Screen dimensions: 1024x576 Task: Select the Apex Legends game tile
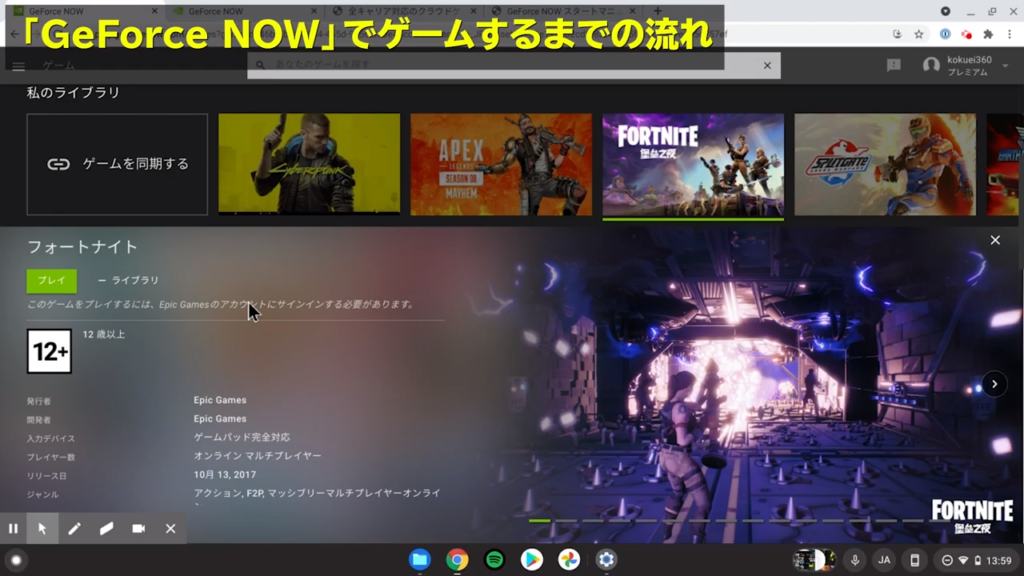501,164
